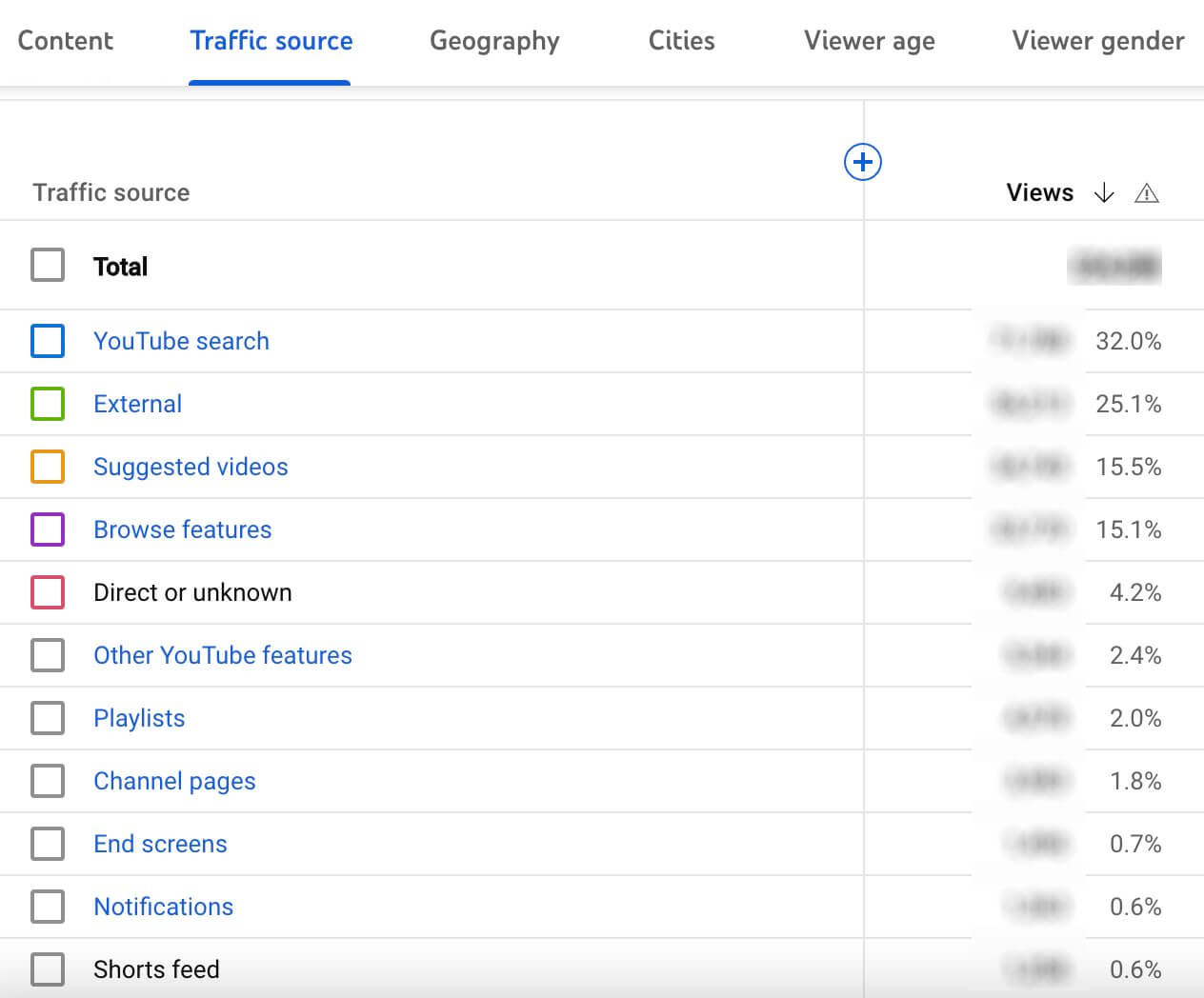Click the warning triangle next to Views
The image size is (1204, 998).
pyautogui.click(x=1147, y=193)
